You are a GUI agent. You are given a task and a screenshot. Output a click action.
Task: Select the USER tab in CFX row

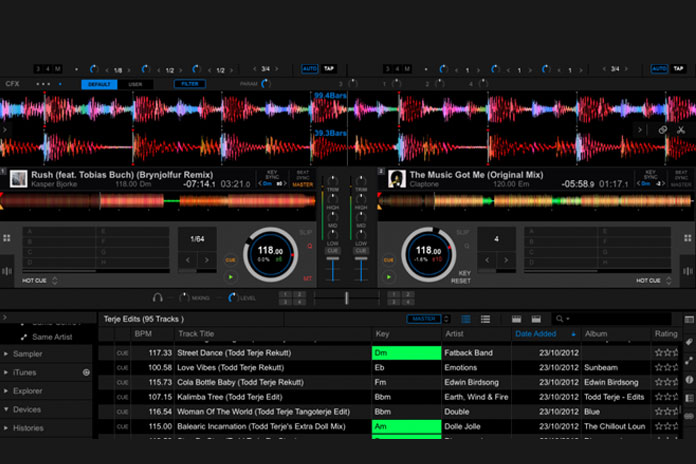coord(136,84)
